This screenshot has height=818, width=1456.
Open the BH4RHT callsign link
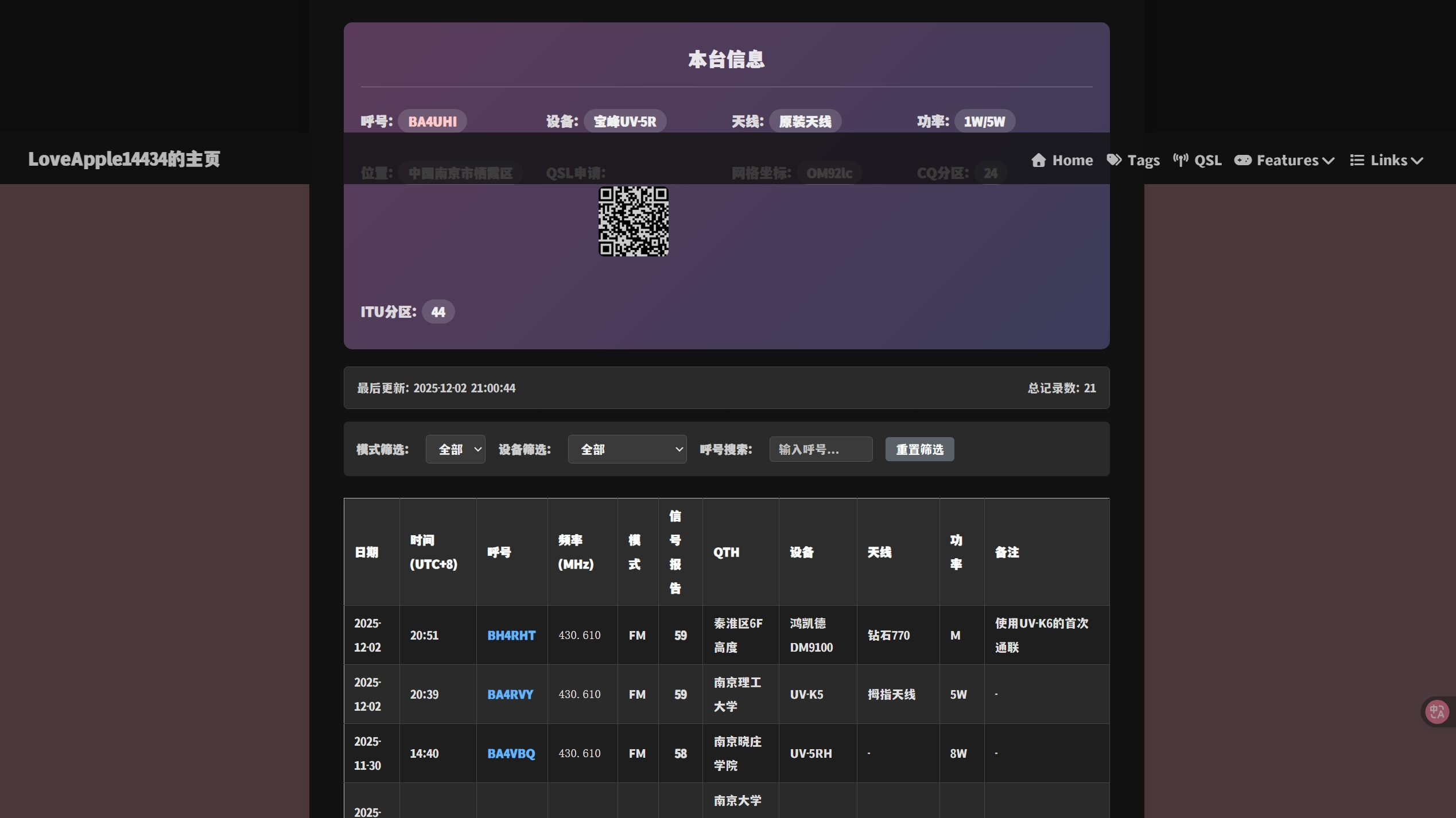[x=511, y=635]
